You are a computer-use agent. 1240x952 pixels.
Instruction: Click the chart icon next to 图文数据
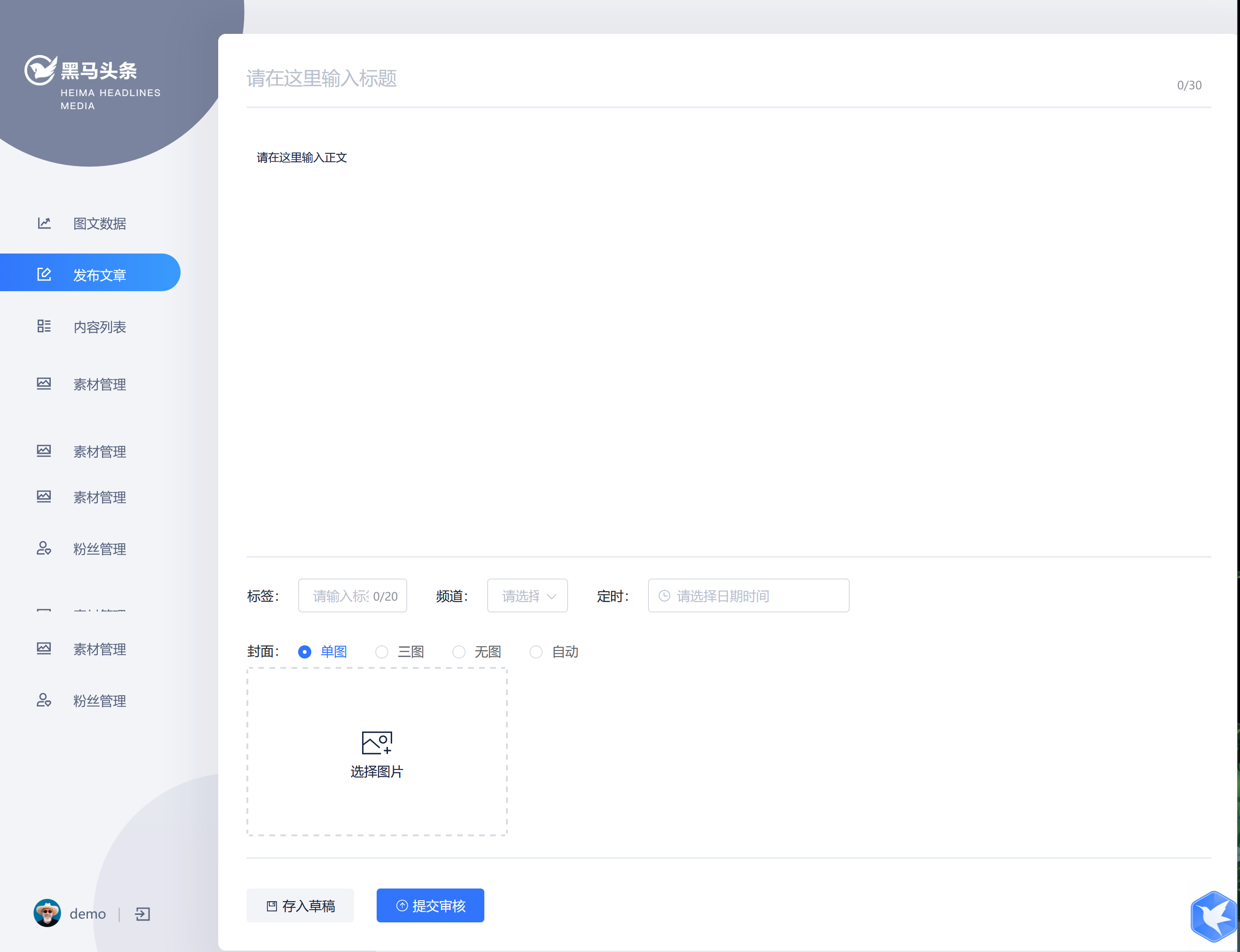pyautogui.click(x=44, y=223)
